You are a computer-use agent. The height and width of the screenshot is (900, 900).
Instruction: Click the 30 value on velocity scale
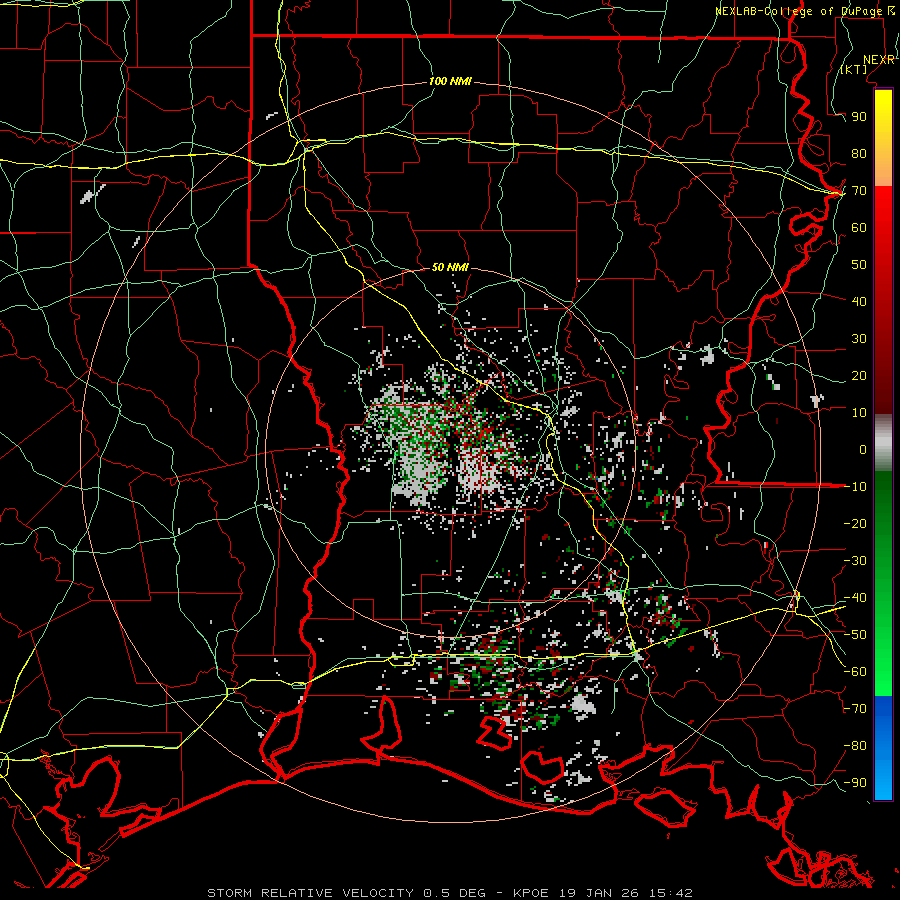pos(859,339)
